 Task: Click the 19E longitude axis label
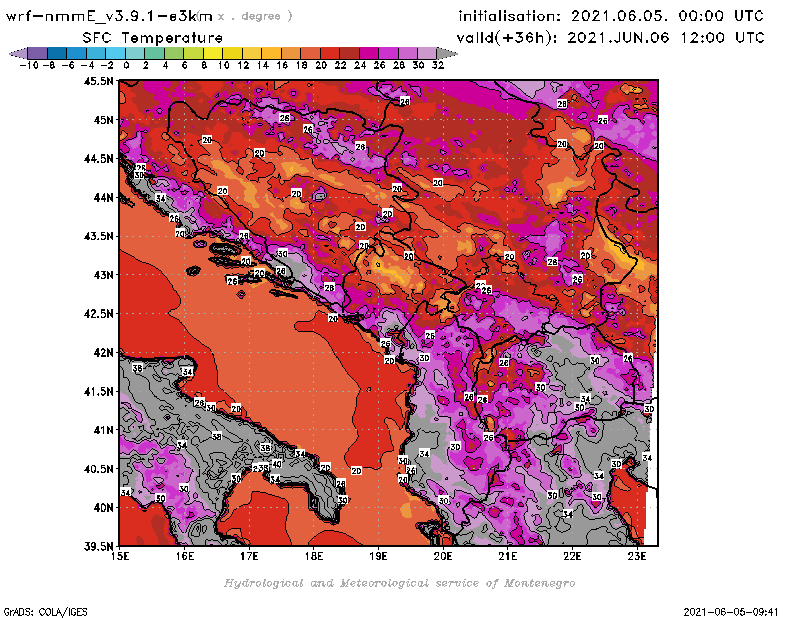378,555
